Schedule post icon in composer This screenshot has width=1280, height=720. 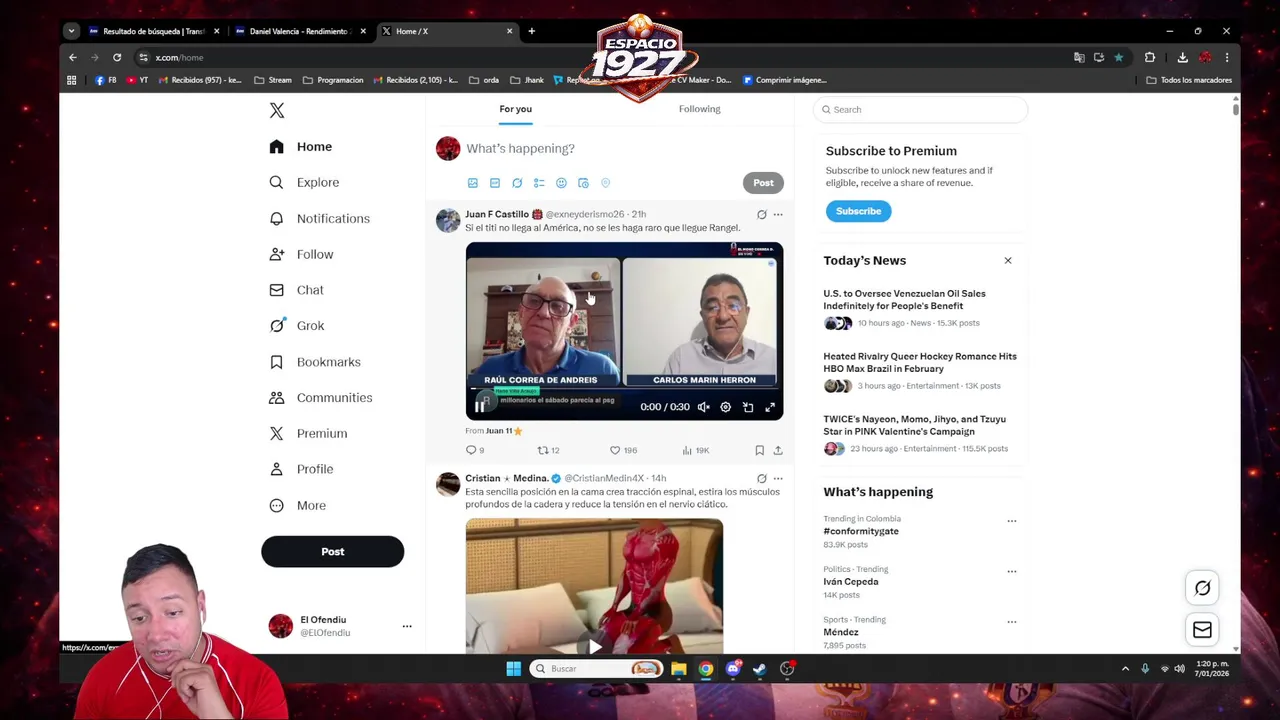coord(583,183)
